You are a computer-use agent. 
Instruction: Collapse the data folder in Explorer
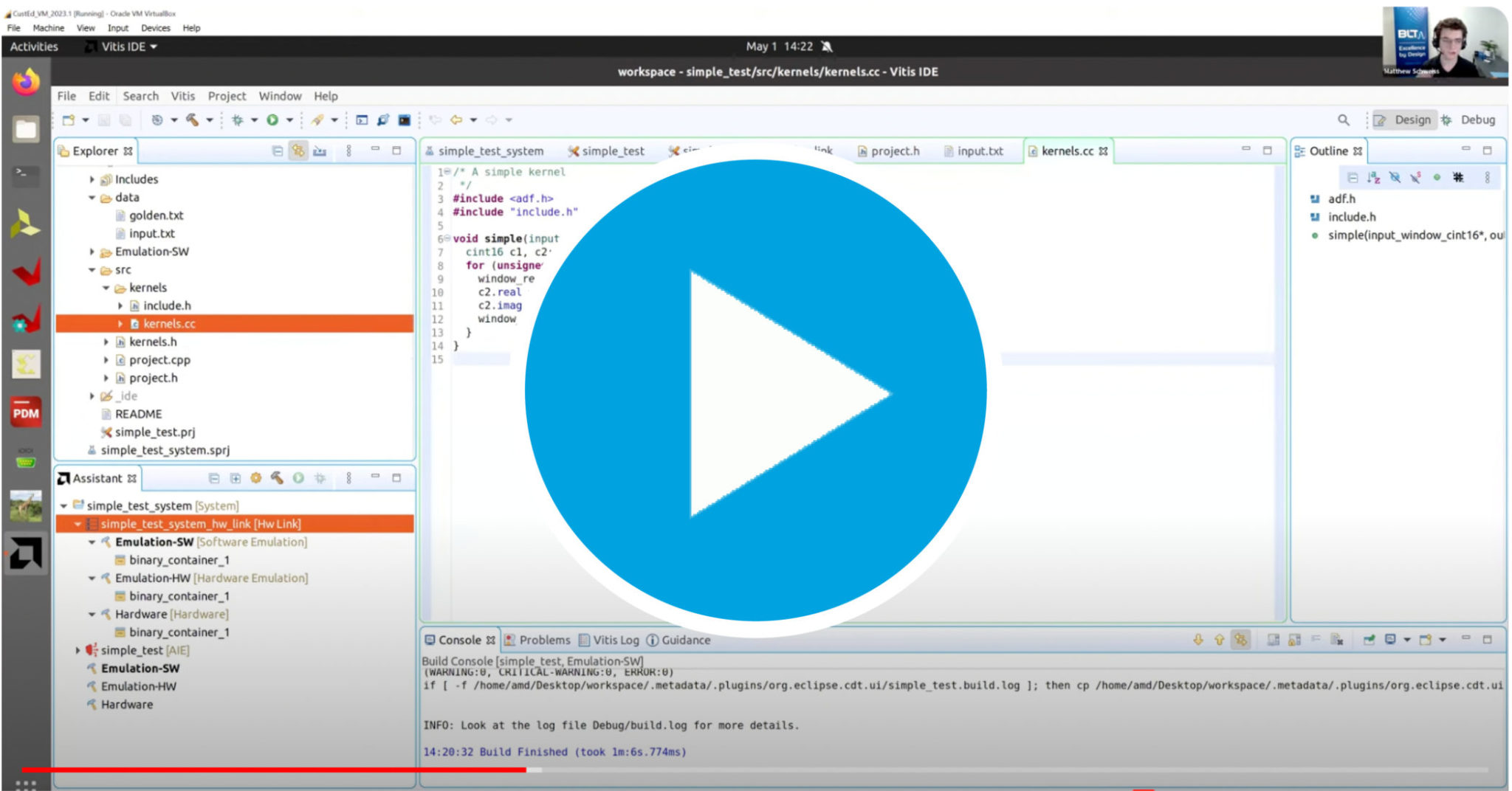click(92, 198)
